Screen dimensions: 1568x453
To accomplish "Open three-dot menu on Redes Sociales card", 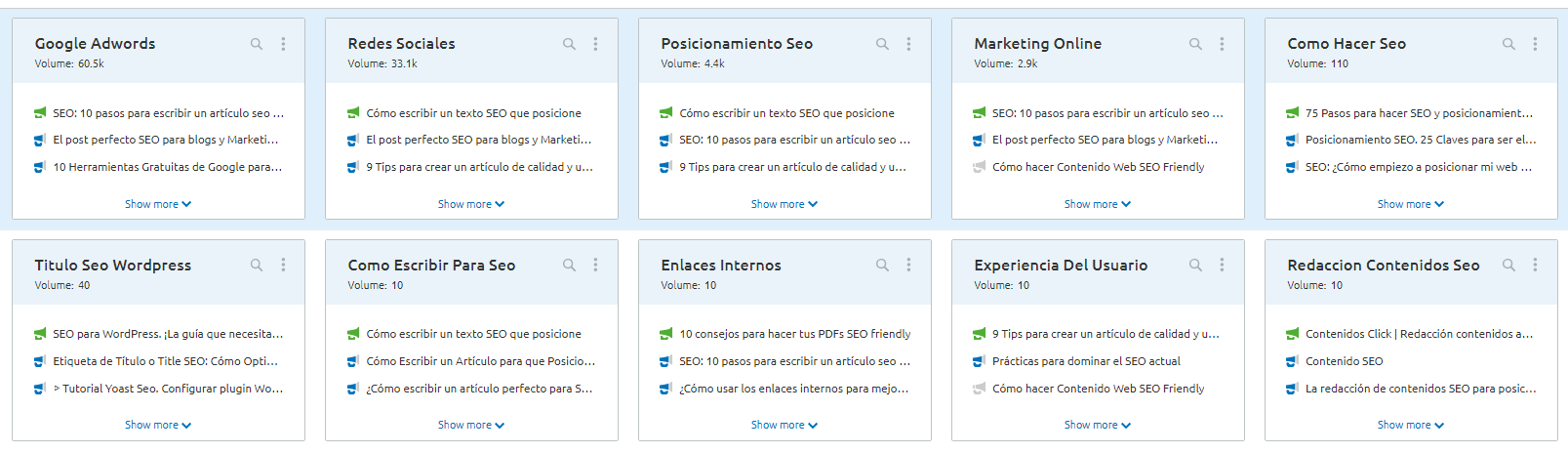I will (x=596, y=44).
